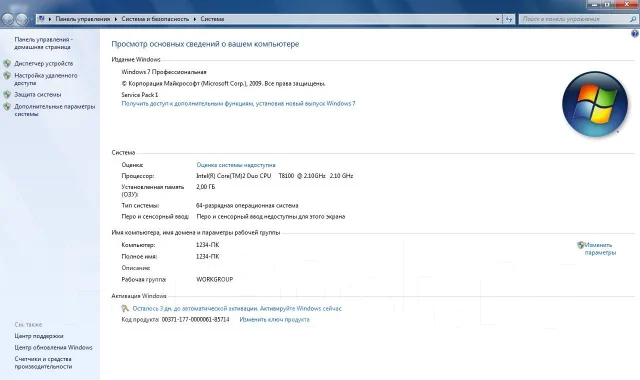
Task: Click the page heading Просмотр основных сведений
Action: pyautogui.click(x=205, y=44)
